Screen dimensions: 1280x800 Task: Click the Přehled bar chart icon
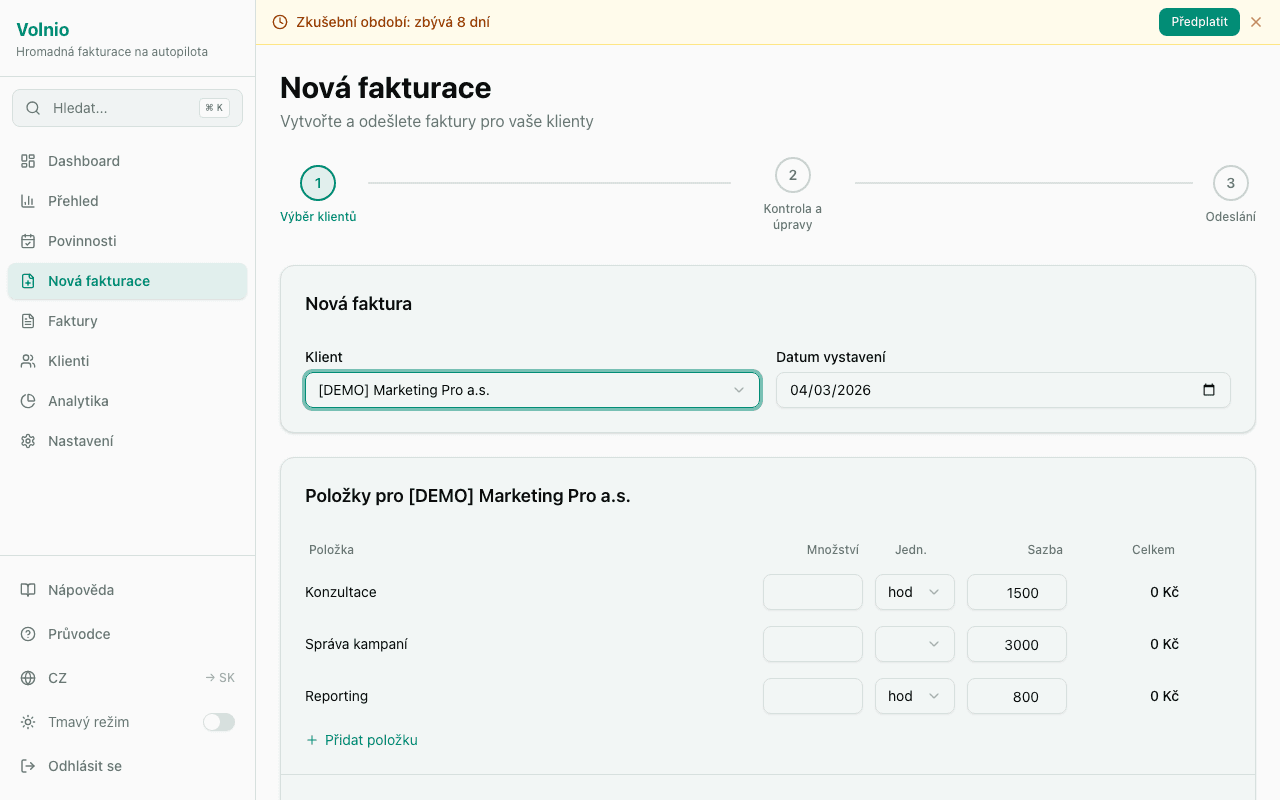(x=28, y=201)
